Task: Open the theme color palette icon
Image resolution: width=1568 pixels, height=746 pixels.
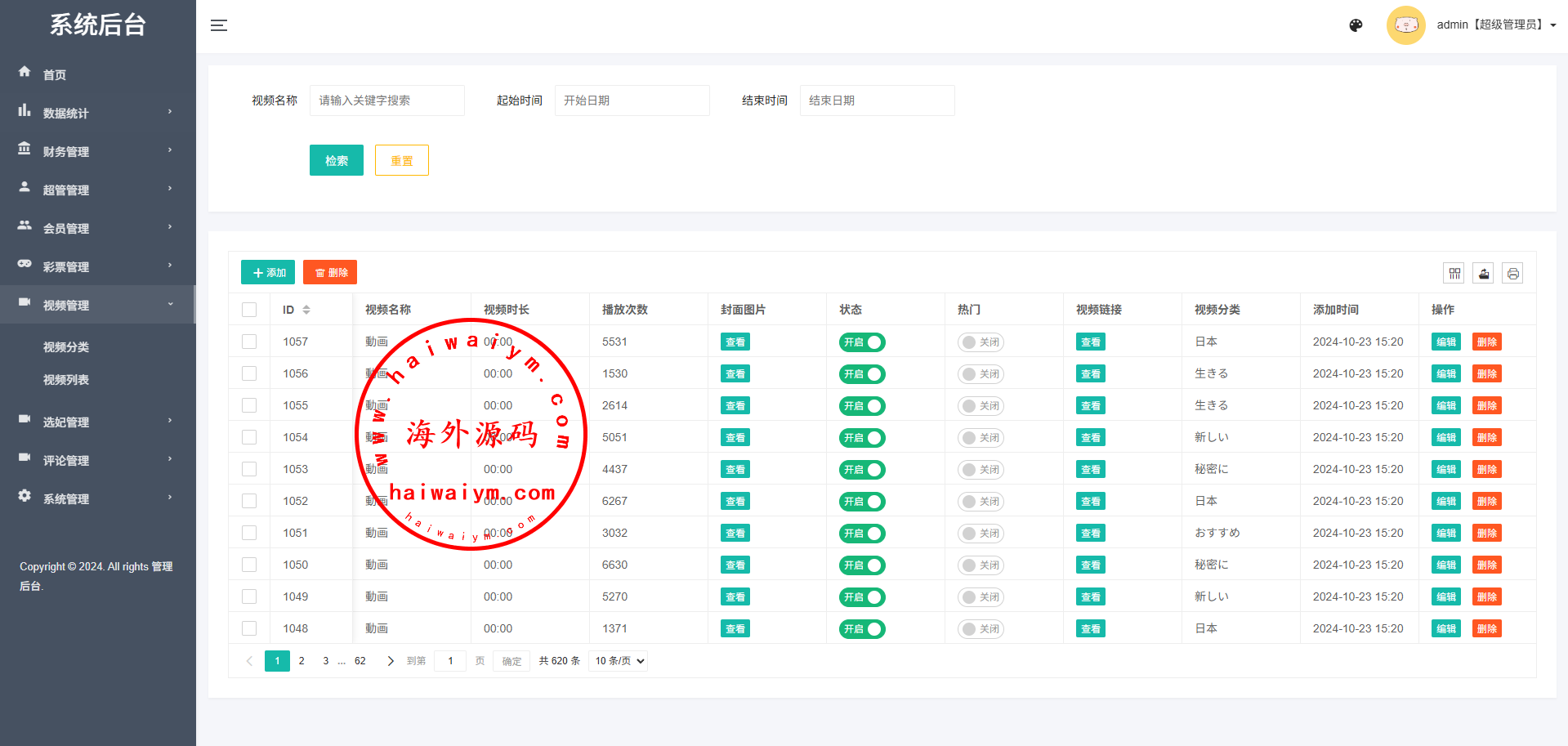Action: [1356, 25]
